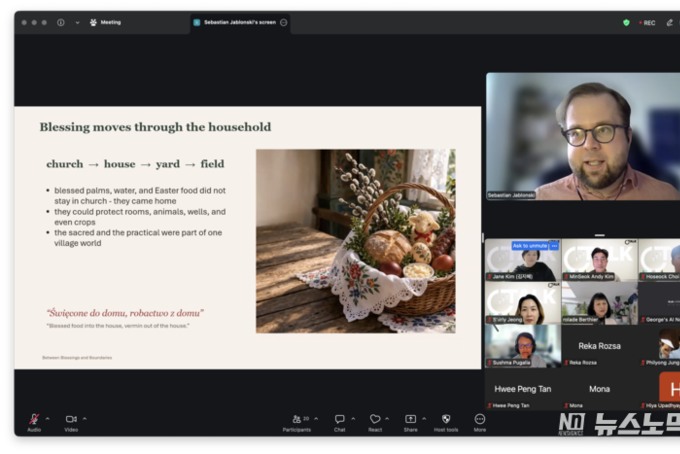Viewport: 680px width, 454px height.
Task: Select the Meeting tab
Action: click(x=105, y=22)
